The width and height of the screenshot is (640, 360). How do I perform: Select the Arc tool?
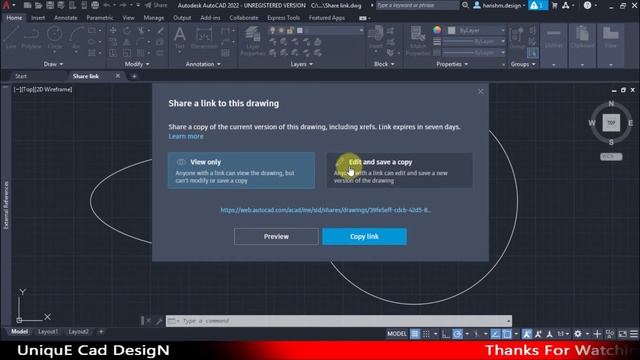point(76,38)
